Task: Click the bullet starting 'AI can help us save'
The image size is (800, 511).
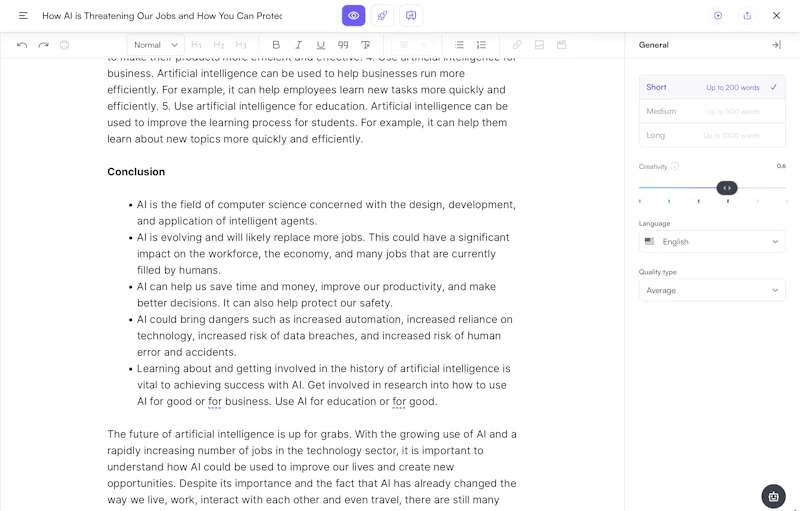Action: [x=316, y=295]
